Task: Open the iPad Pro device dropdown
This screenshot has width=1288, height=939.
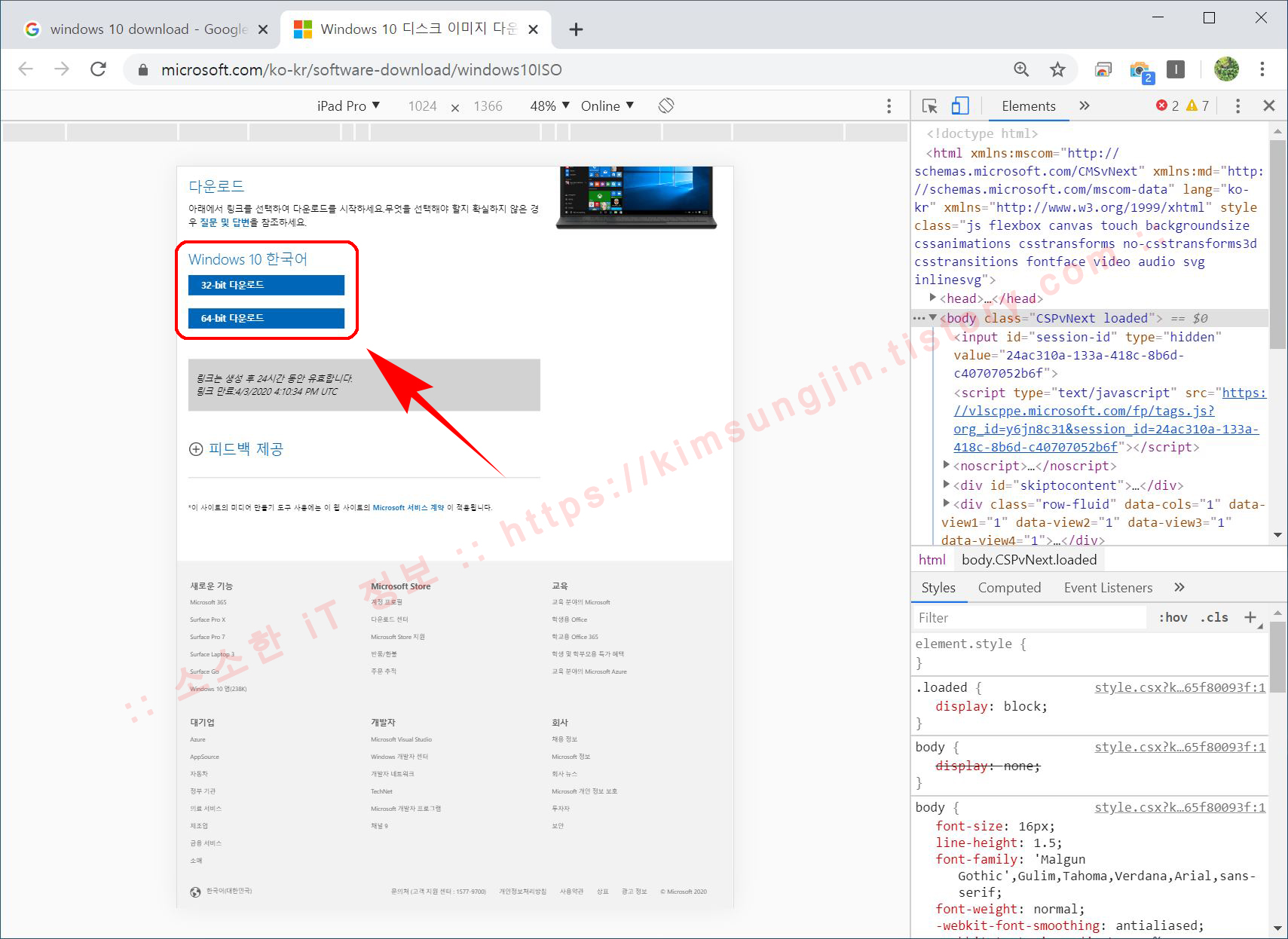Action: pyautogui.click(x=348, y=106)
